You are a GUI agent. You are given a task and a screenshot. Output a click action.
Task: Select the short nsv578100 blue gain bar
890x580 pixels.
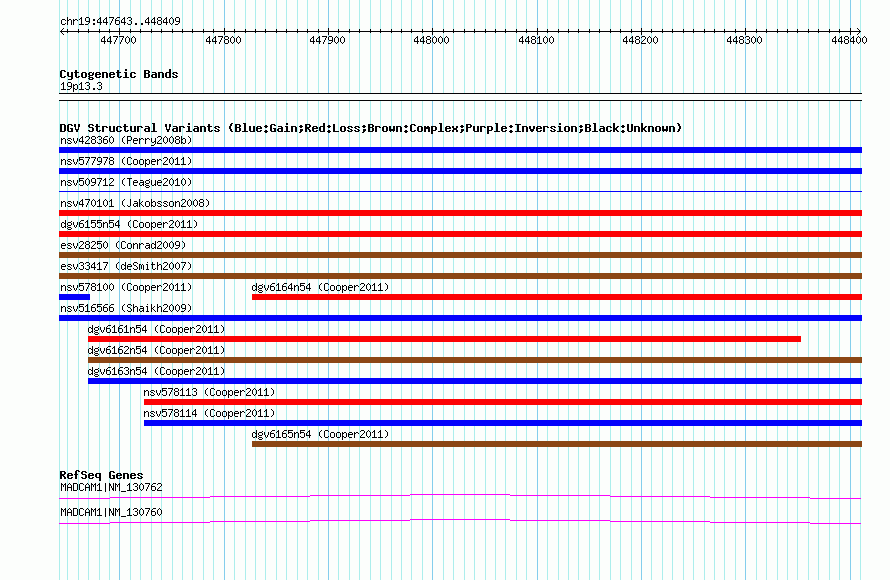click(74, 297)
